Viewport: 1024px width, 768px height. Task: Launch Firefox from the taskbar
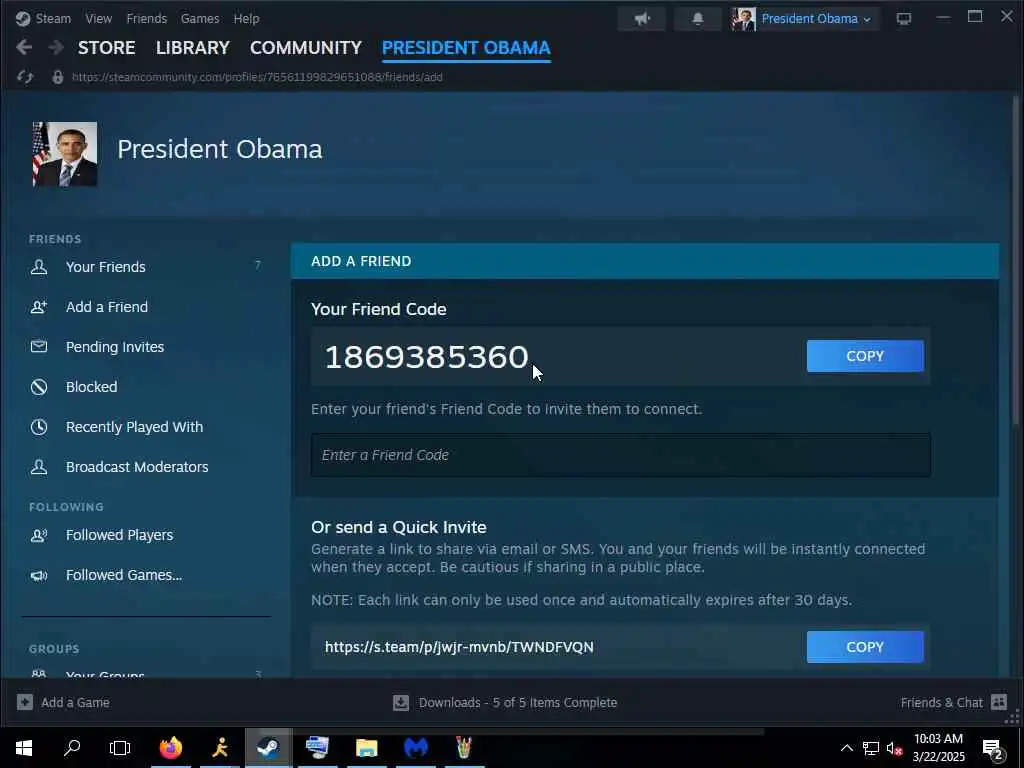pyautogui.click(x=170, y=748)
